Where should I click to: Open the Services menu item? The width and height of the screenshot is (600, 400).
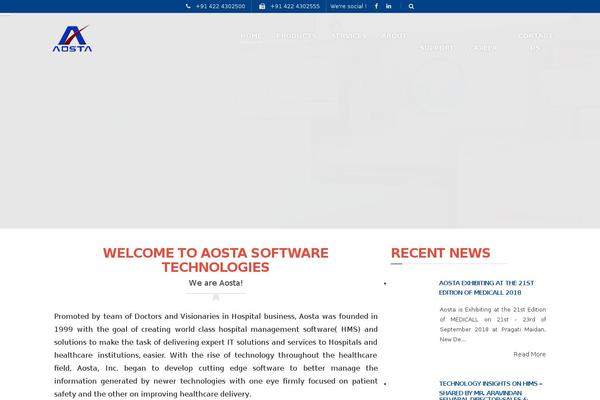349,36
